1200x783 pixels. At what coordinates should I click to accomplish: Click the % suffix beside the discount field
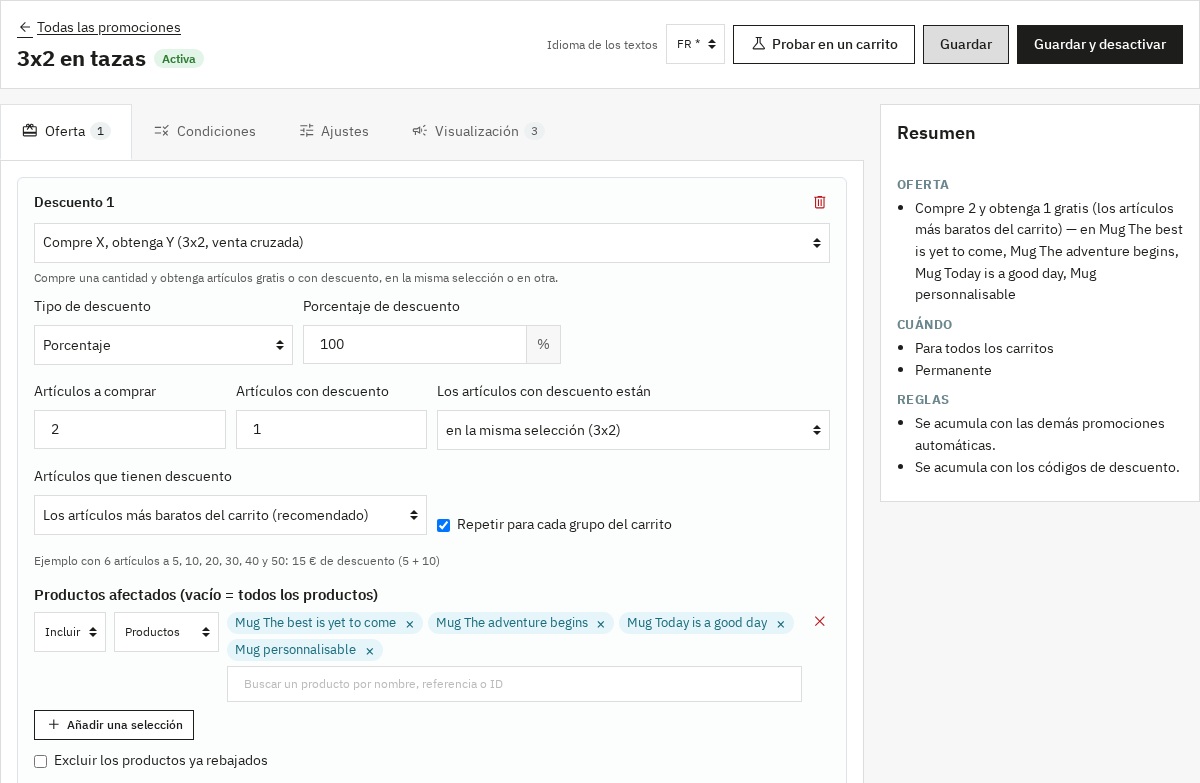(x=543, y=345)
